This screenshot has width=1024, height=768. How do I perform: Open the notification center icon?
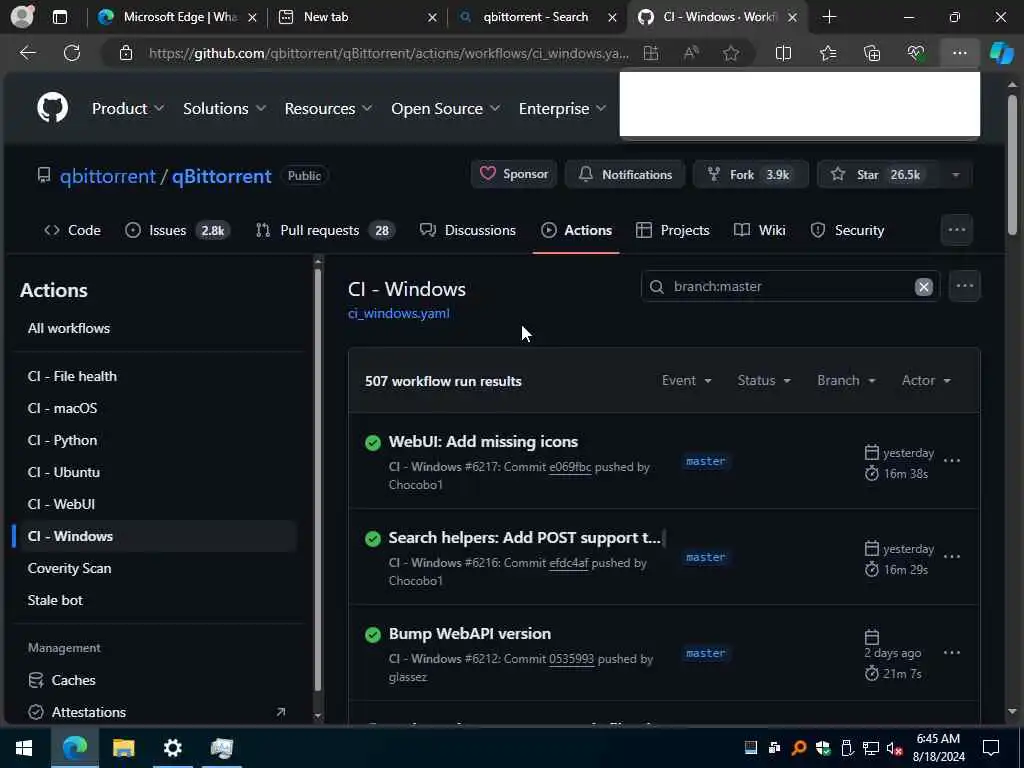(x=991, y=748)
